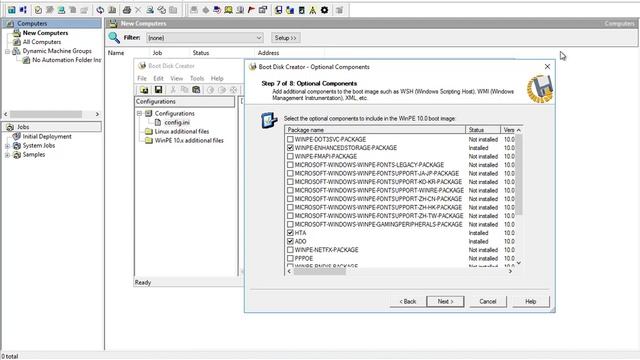Click the copy icon in Boot Disk Creator toolbar

[x=184, y=89]
